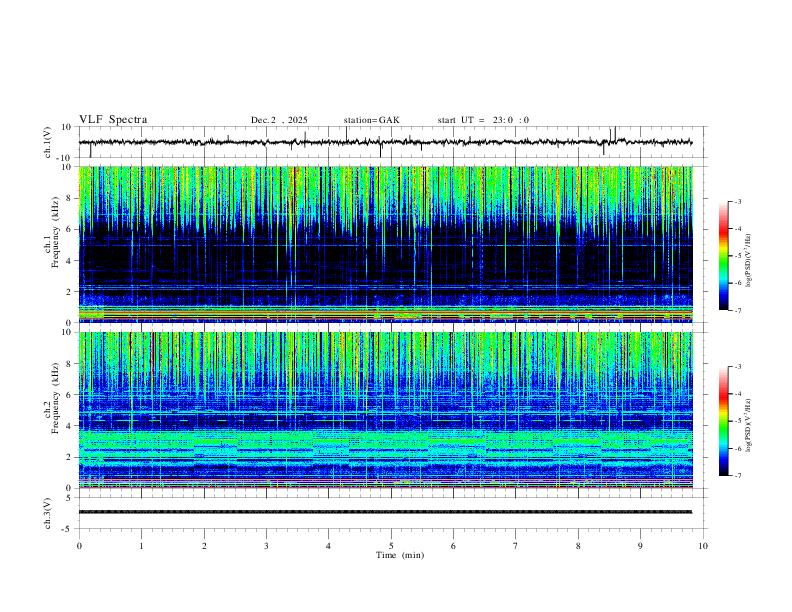Viewport: 792px width, 612px height.
Task: Click the time axis tick label "9"
Action: point(640,546)
